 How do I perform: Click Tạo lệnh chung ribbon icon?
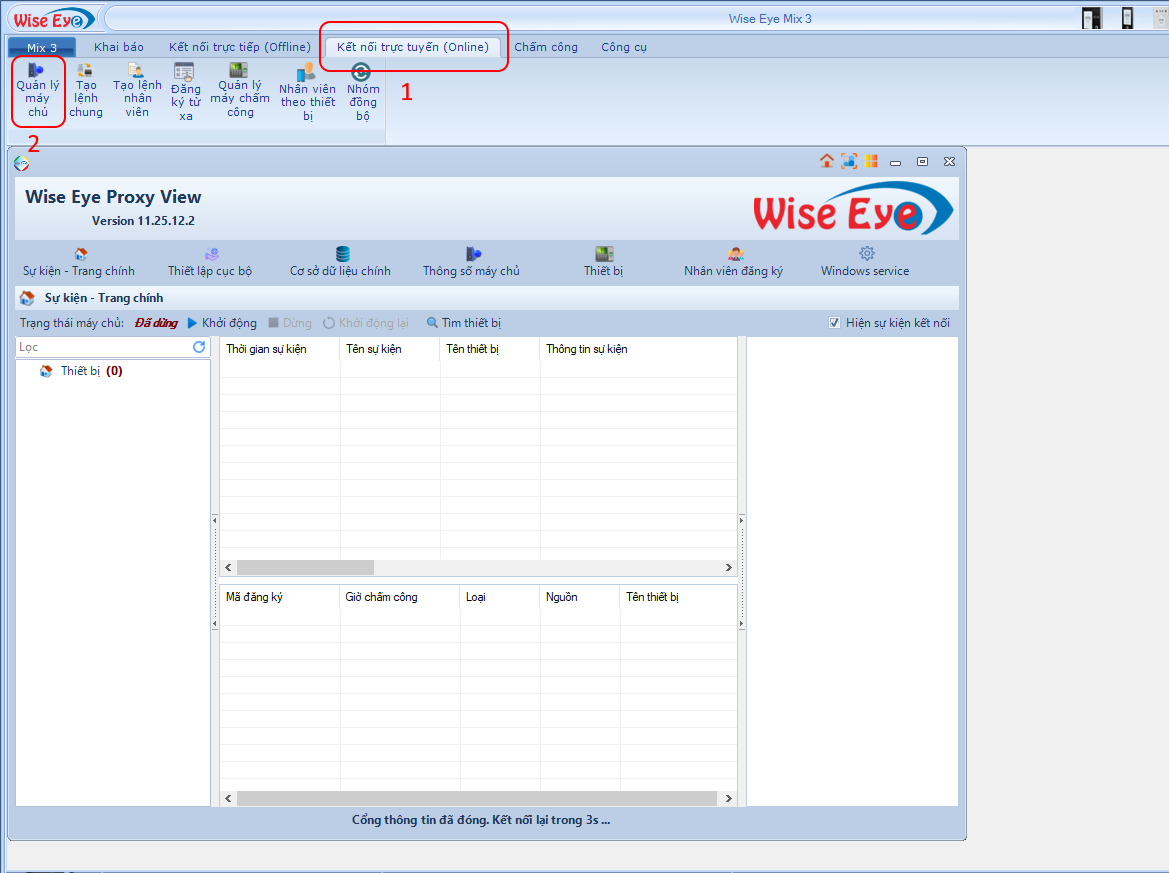coord(86,91)
